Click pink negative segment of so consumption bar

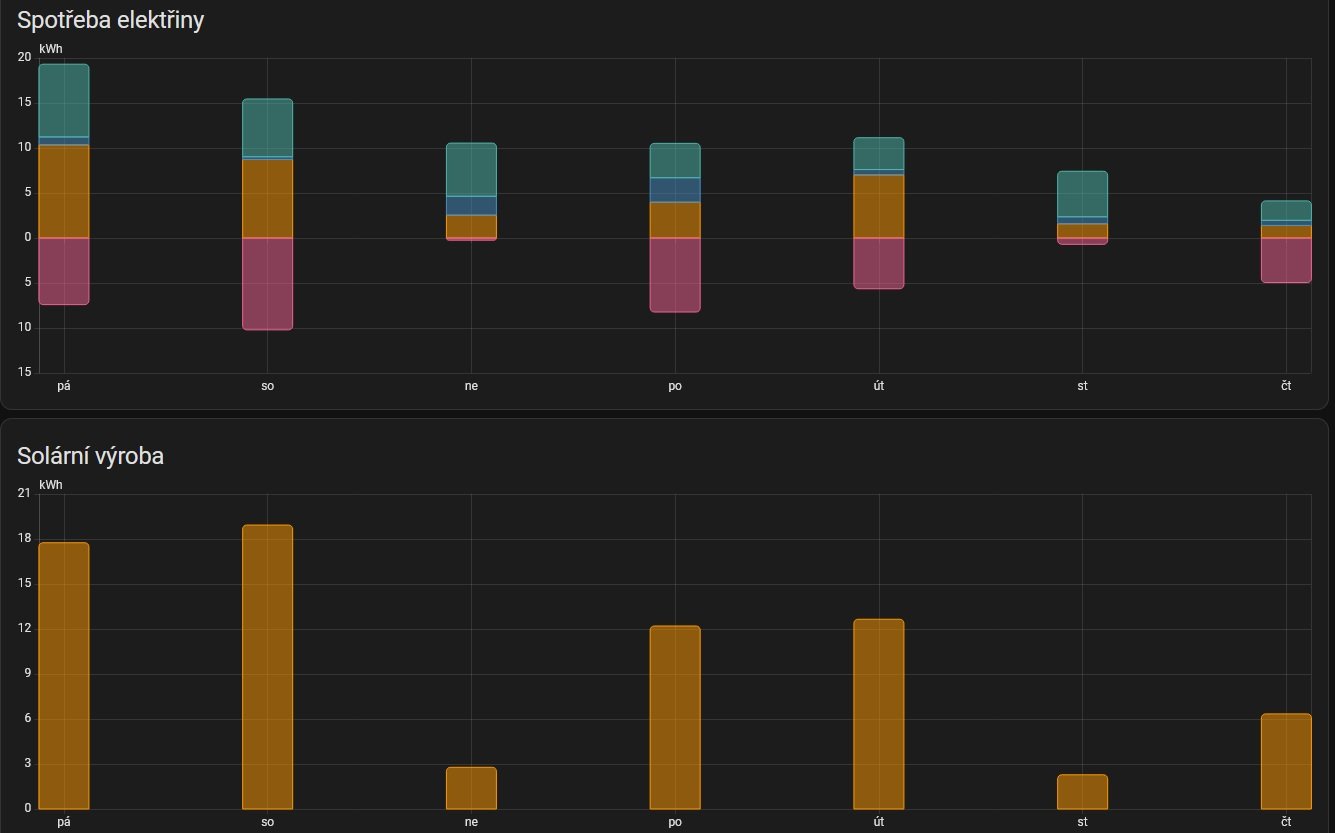[x=267, y=284]
